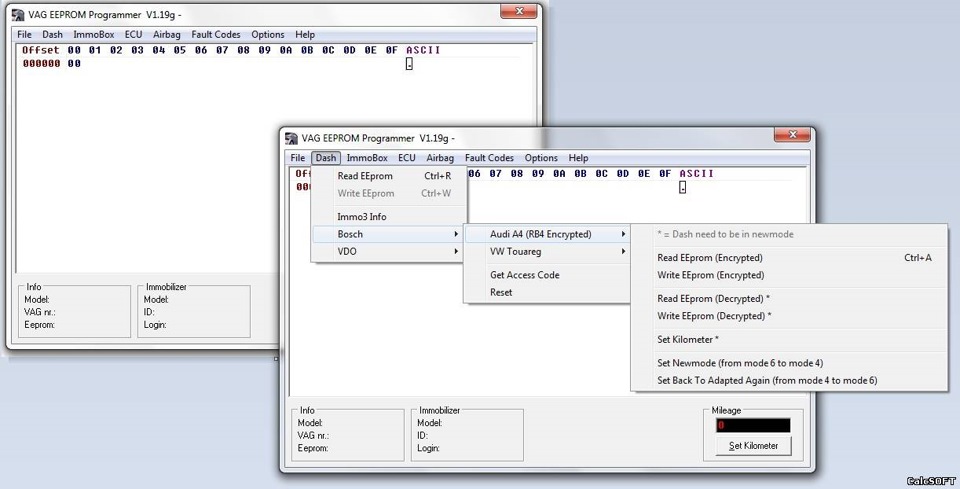Click ASCII cursor cell in back window
The height and width of the screenshot is (489, 960).
tap(409, 64)
